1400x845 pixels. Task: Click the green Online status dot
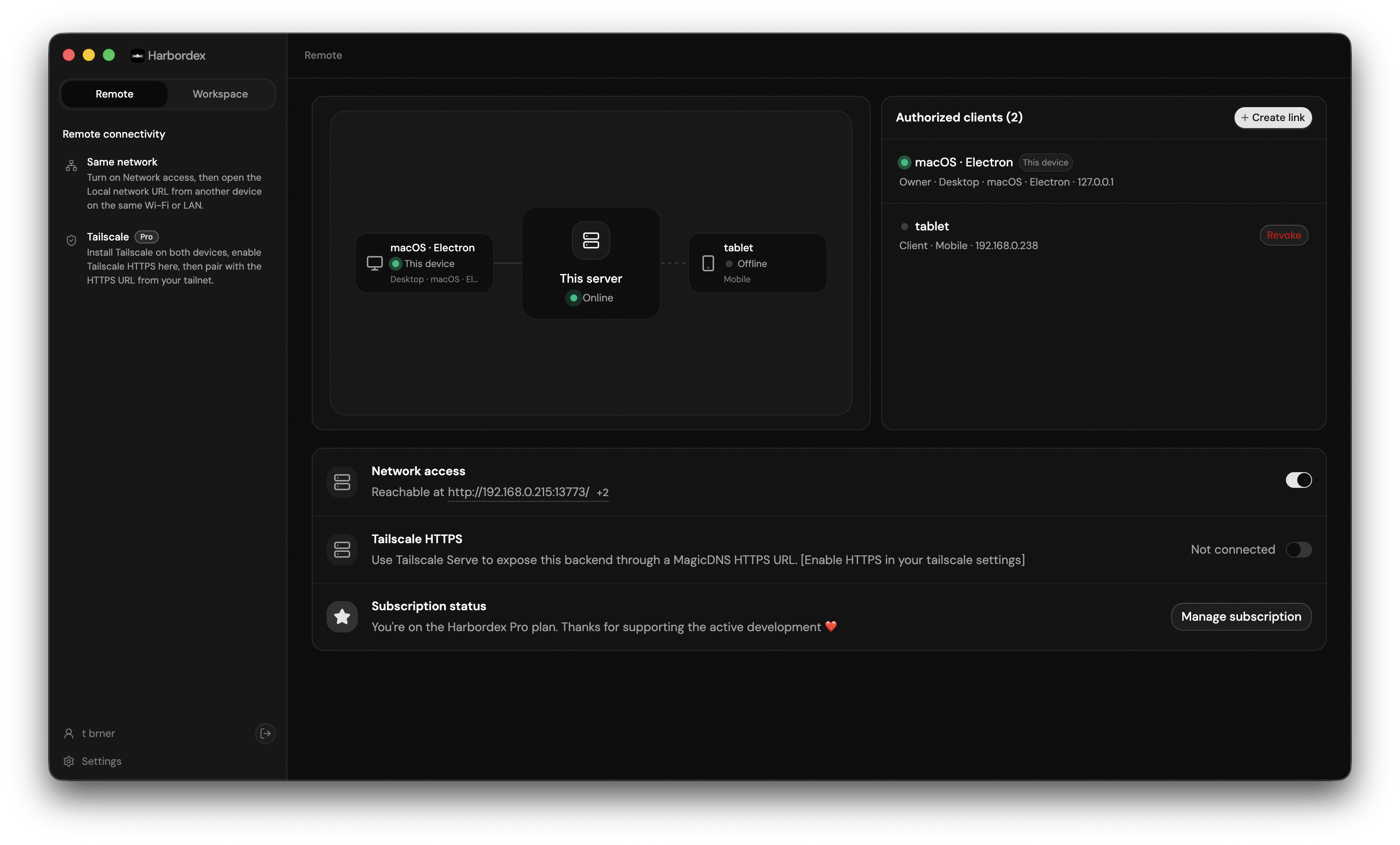[573, 297]
